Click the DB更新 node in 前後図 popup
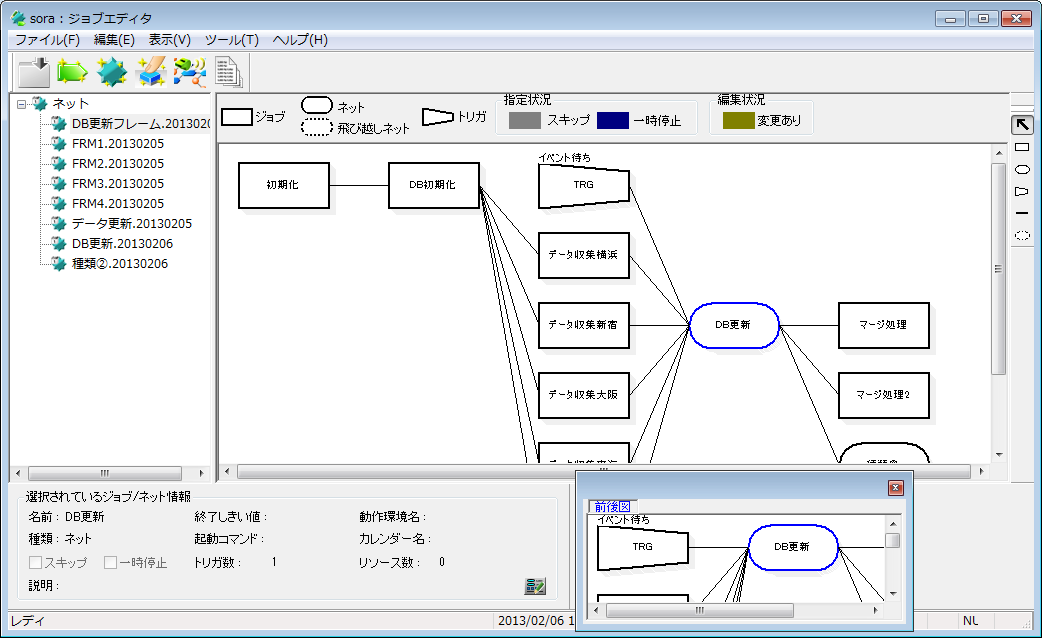 coord(793,548)
